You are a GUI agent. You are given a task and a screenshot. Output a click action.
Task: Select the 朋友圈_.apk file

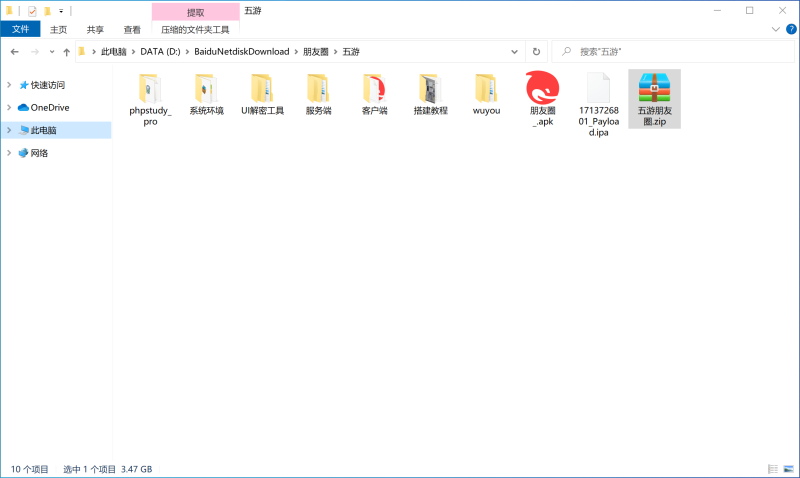[x=542, y=90]
